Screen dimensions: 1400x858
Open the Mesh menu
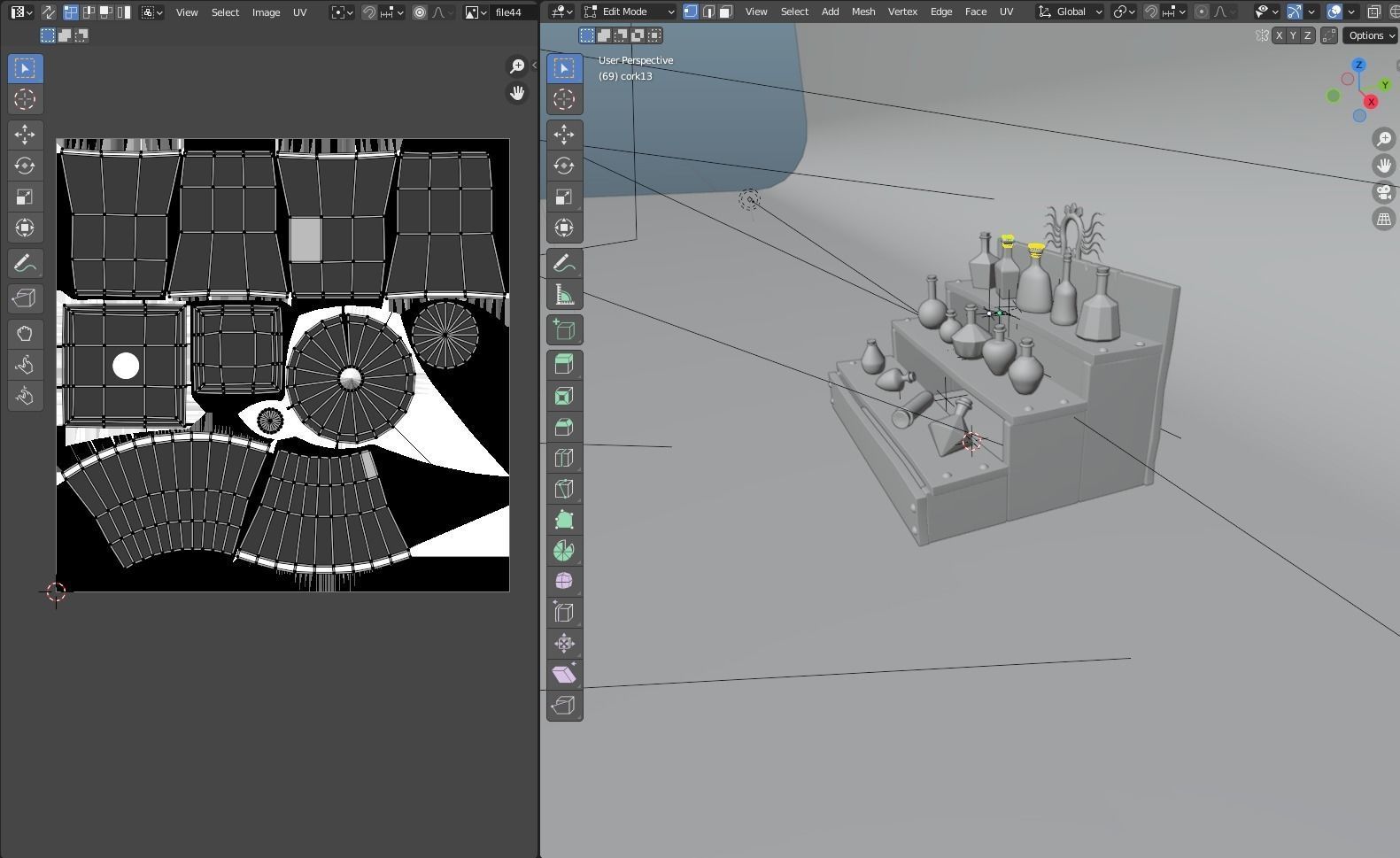pos(862,12)
